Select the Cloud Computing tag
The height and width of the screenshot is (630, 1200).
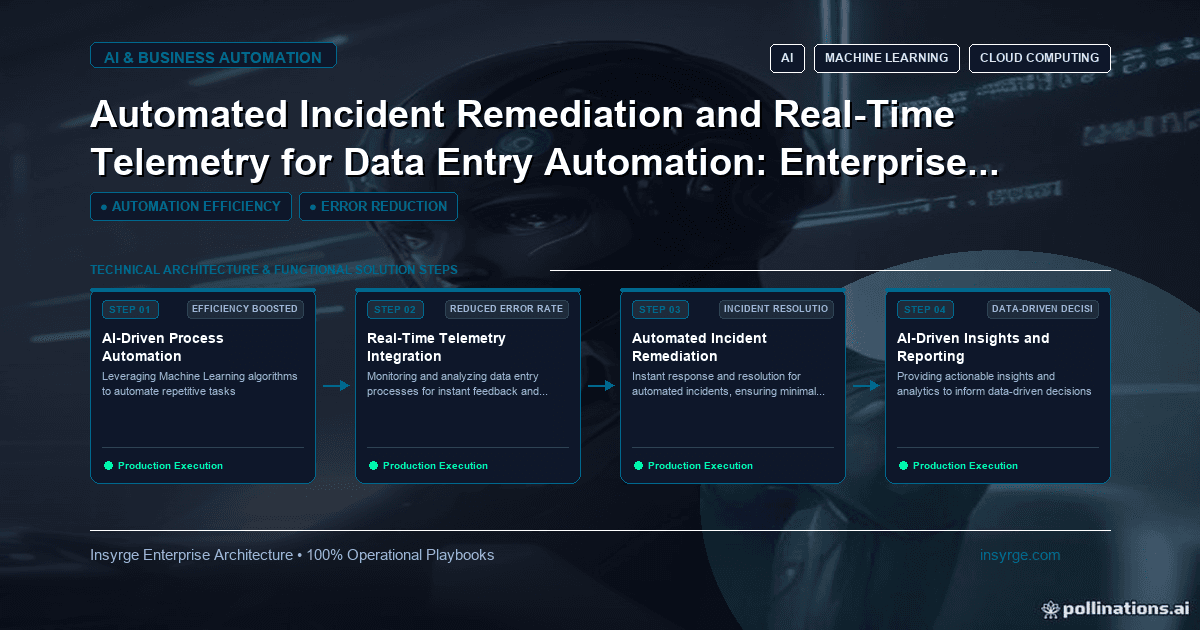tap(1040, 58)
